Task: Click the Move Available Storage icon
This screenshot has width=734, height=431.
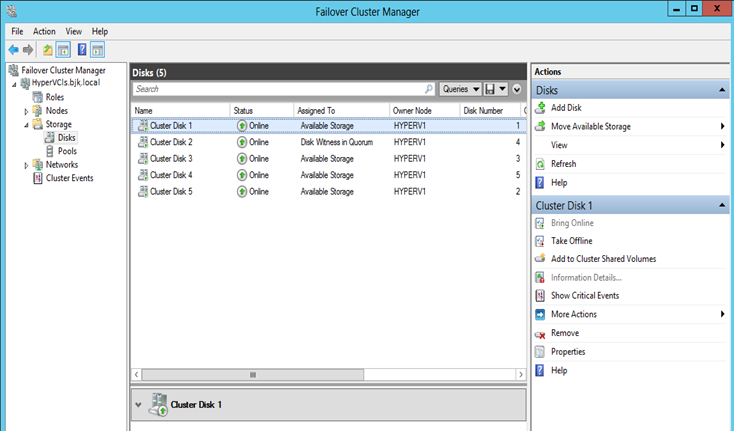Action: tap(540, 126)
